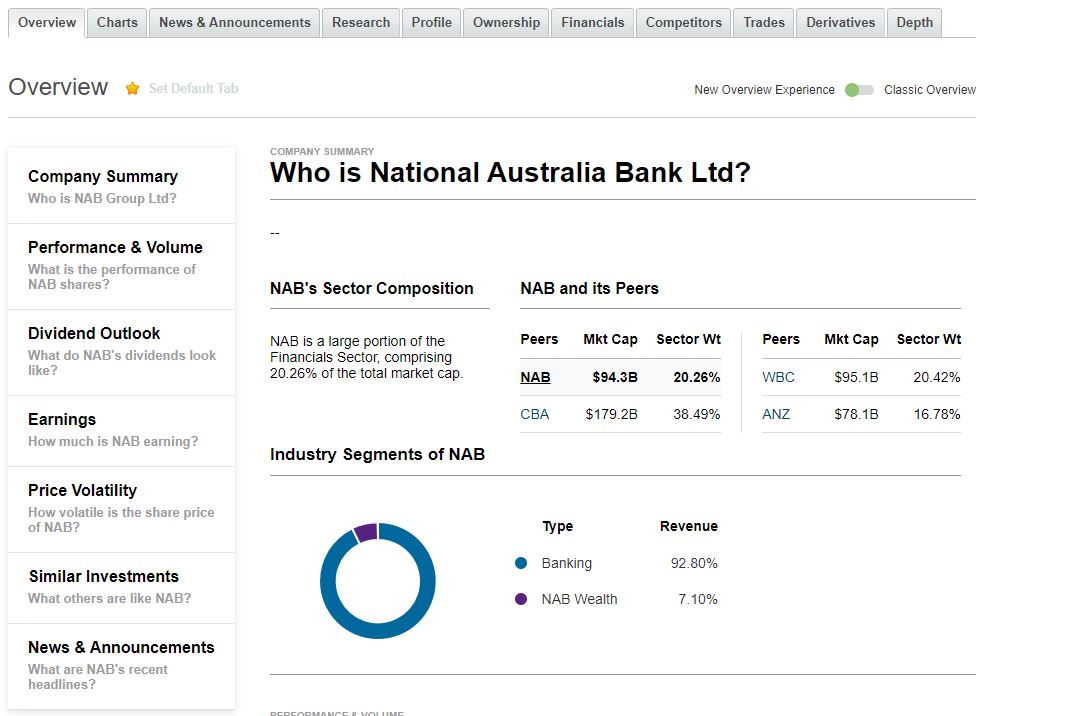Viewport: 1085px width, 716px height.
Task: Open the Overview tab
Action: click(x=47, y=23)
